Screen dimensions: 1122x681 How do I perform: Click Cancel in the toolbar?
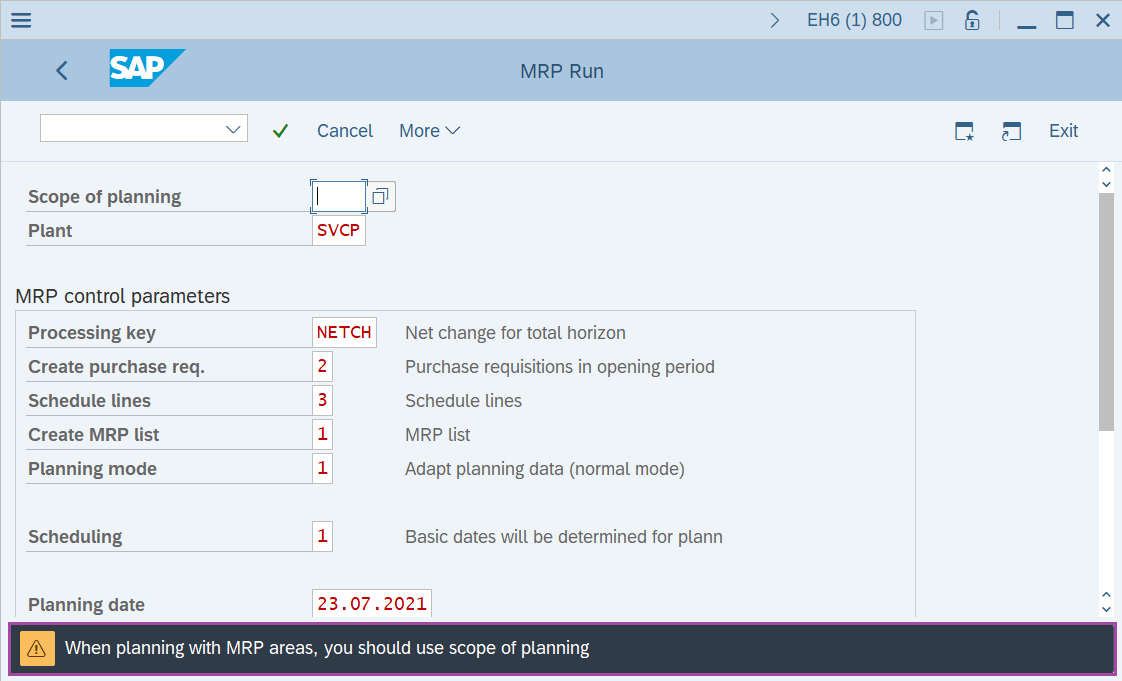[x=344, y=131]
